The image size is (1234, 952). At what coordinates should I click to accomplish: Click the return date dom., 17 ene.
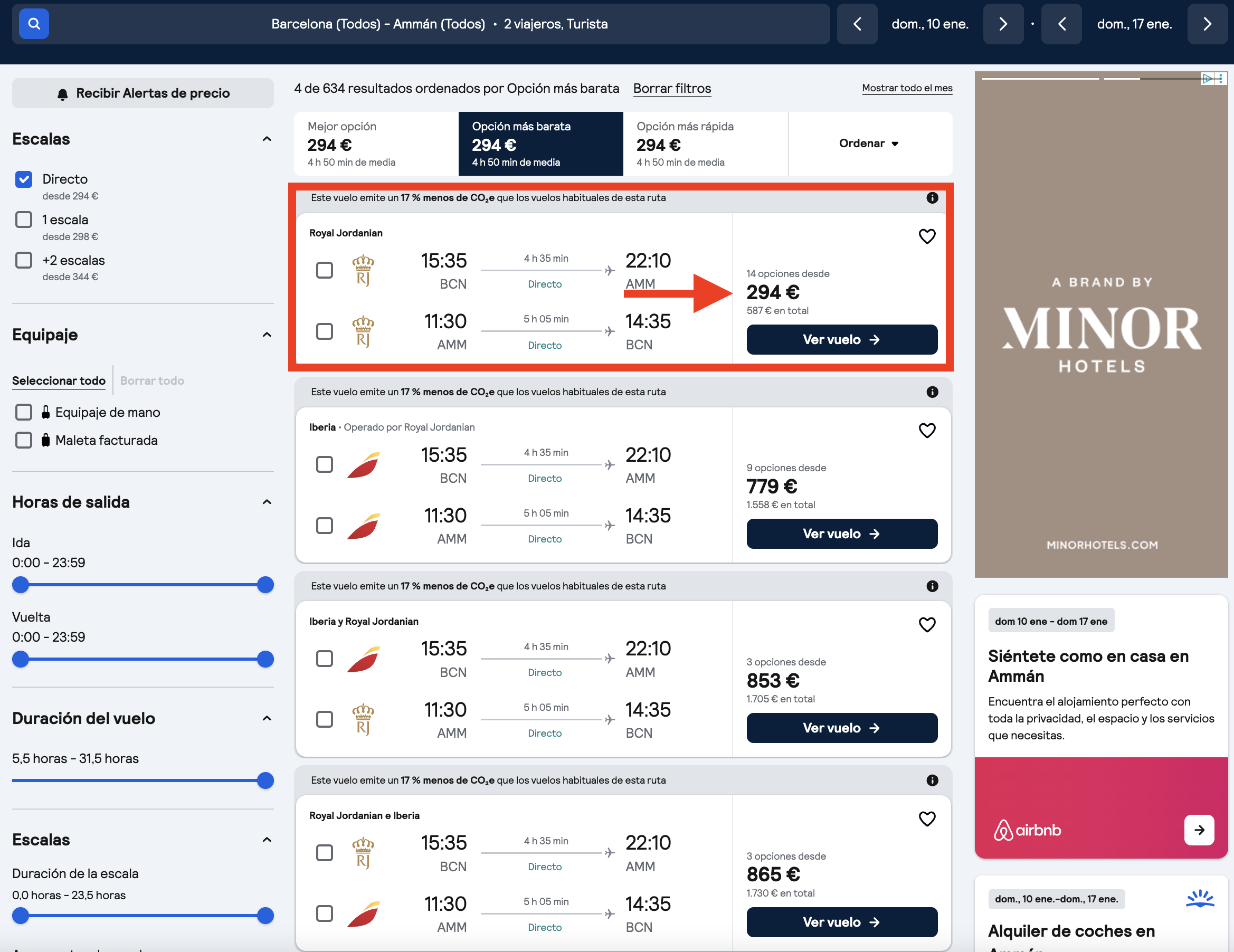pos(1135,24)
